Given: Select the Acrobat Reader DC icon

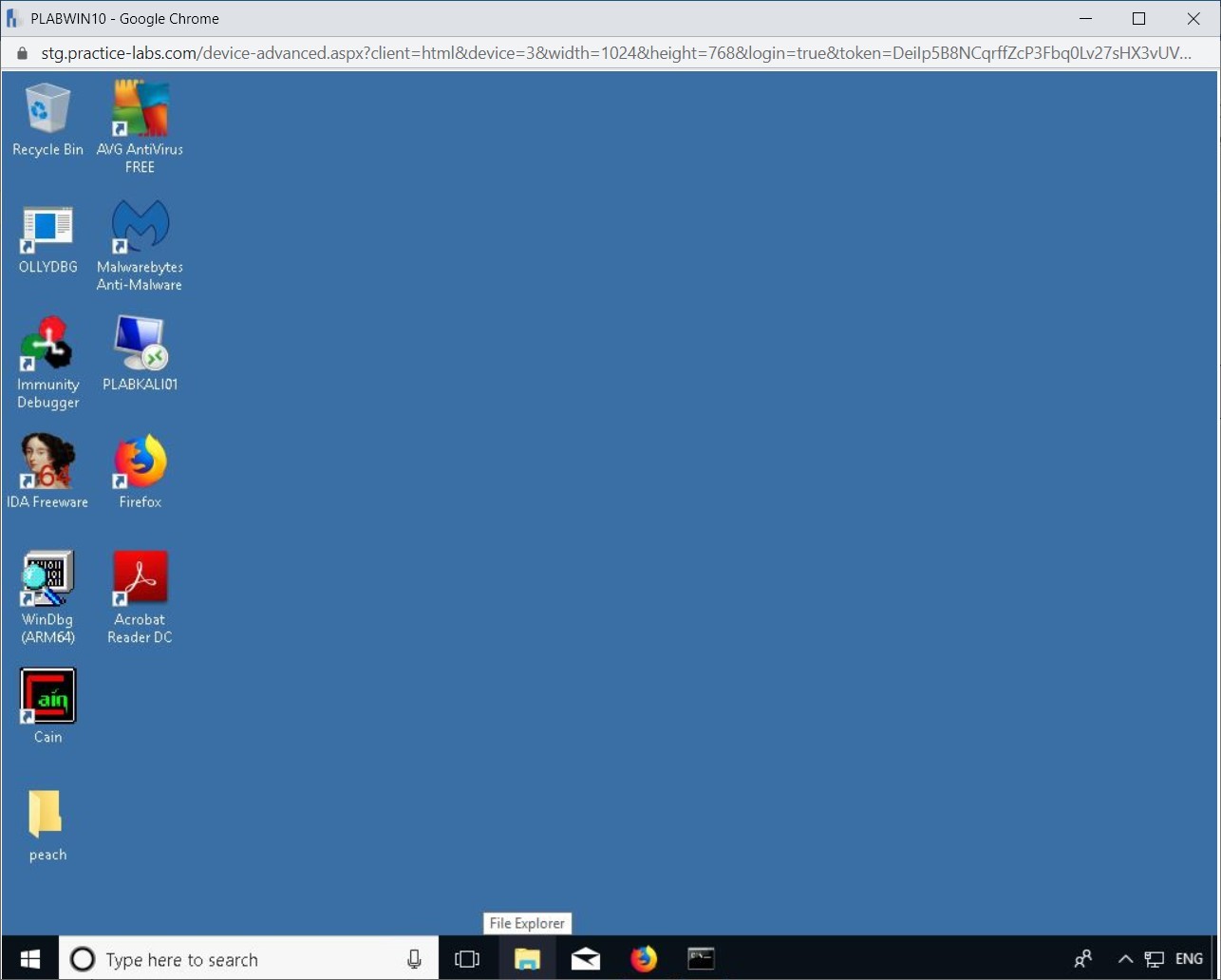Looking at the screenshot, I should coord(140,579).
